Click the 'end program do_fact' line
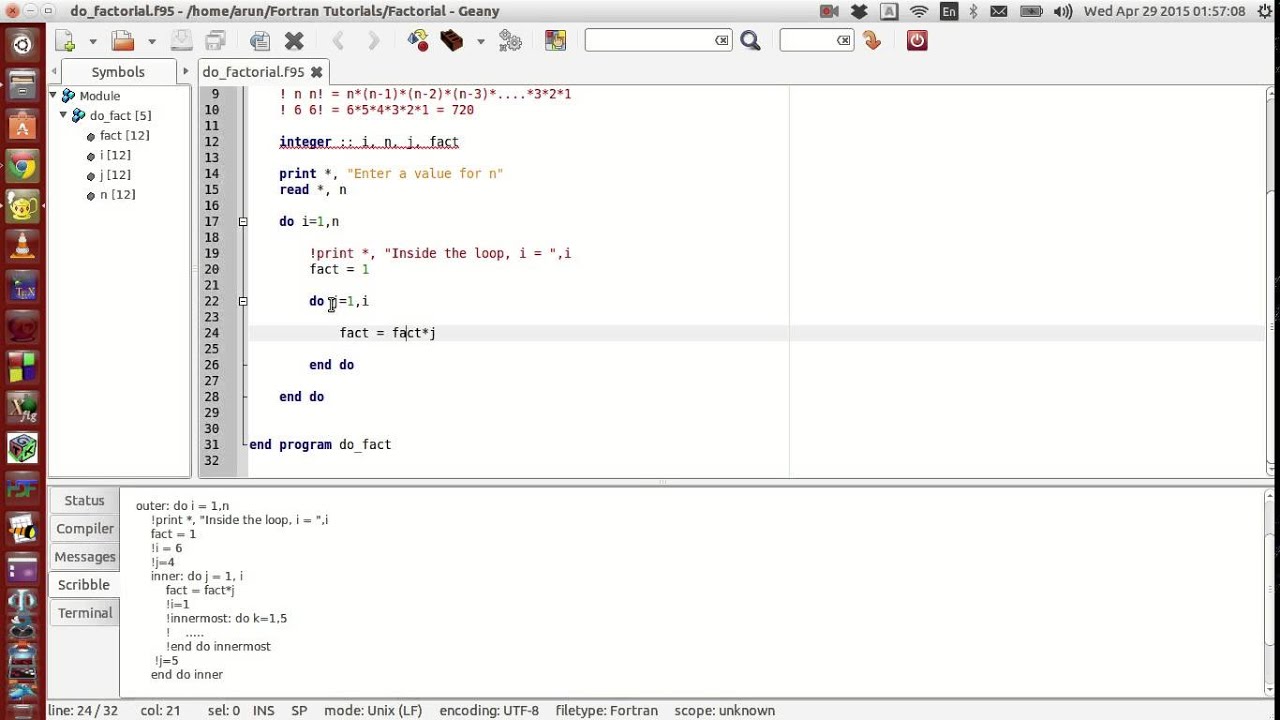Screen dimensions: 1280x720 pyautogui.click(x=320, y=444)
